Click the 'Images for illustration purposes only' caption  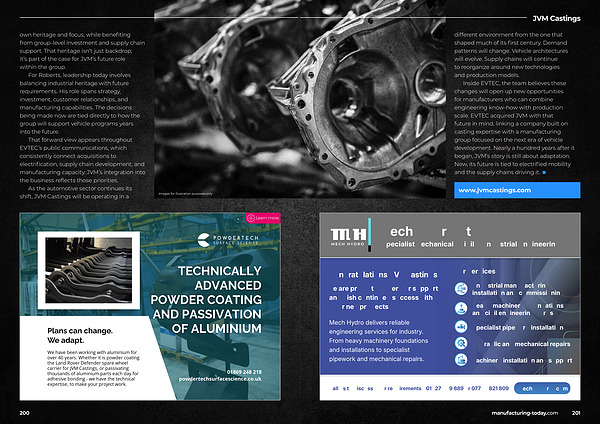[x=185, y=194]
